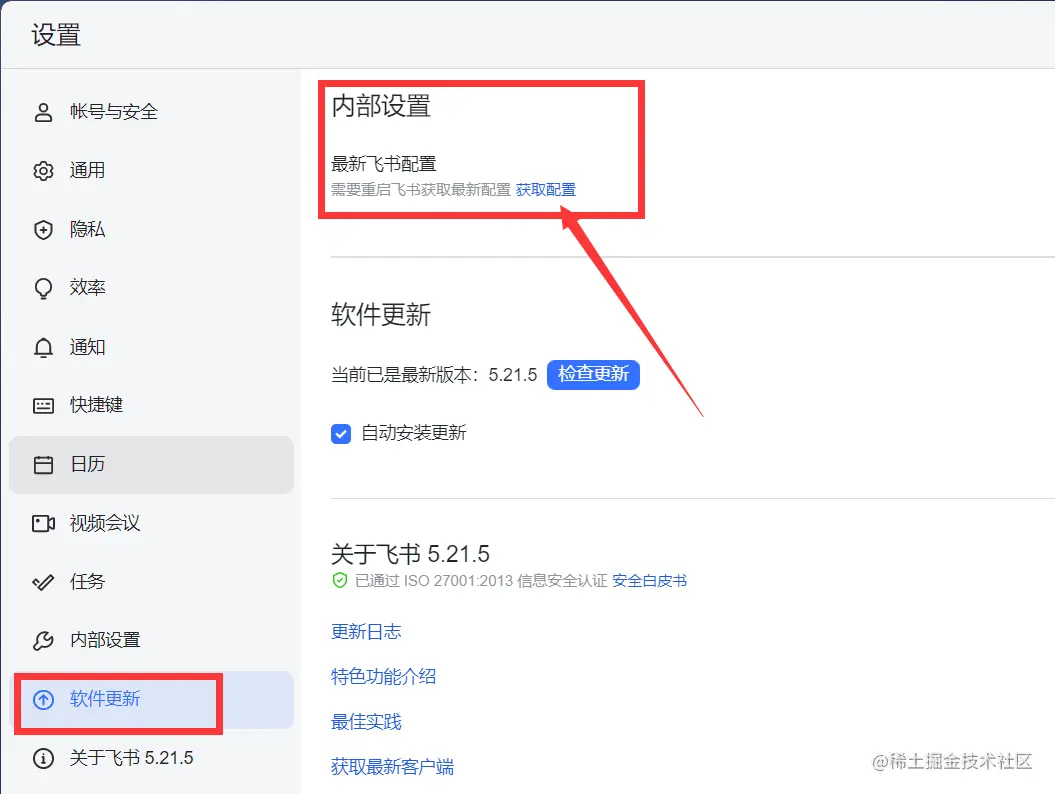The width and height of the screenshot is (1055, 794).
Task: Click the 内部设置 heading in the content panel
Action: [381, 106]
